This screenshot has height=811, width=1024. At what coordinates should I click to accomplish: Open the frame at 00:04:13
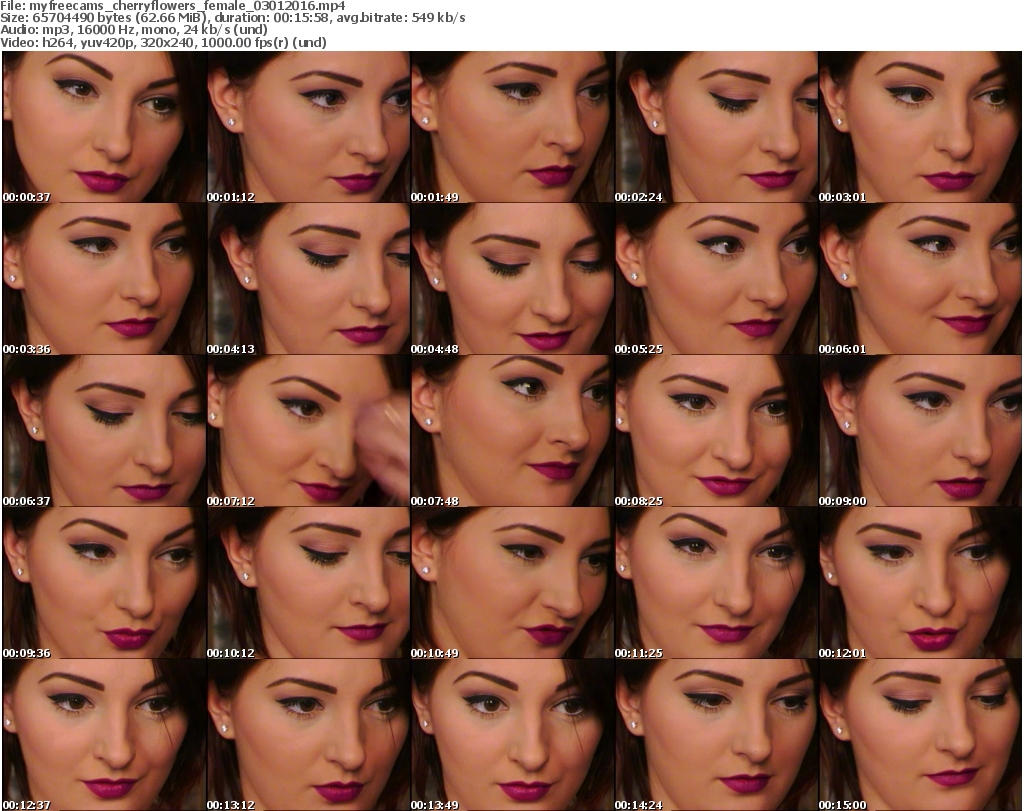pos(308,279)
